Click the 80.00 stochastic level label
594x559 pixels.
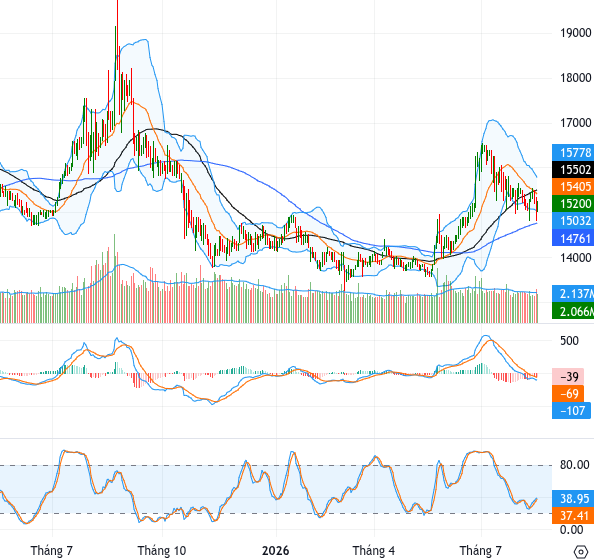575,465
